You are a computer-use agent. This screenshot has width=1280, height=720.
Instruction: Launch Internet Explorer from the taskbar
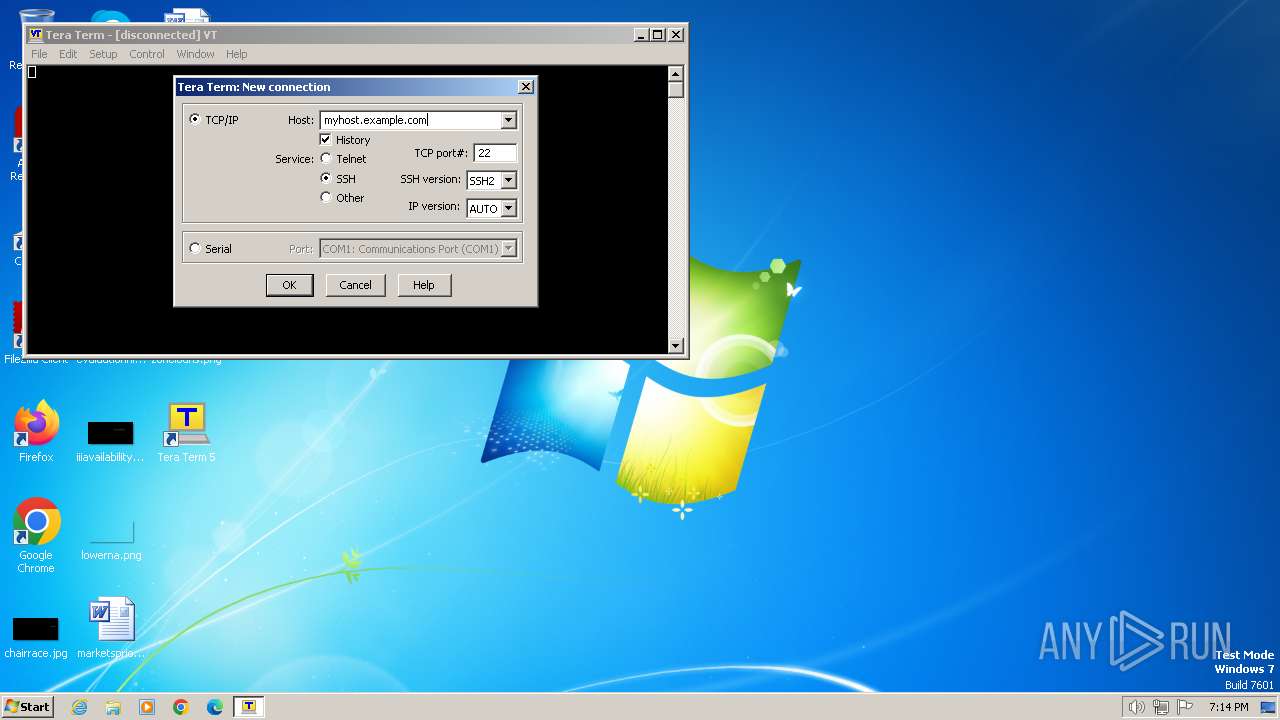(79, 707)
